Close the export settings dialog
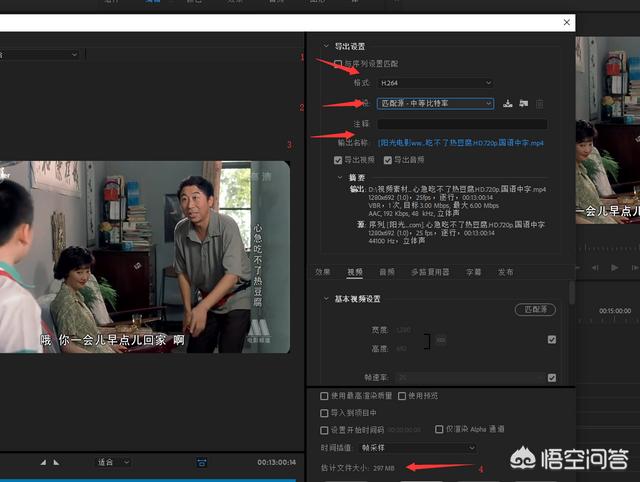Image resolution: width=640 pixels, height=482 pixels. click(567, 22)
